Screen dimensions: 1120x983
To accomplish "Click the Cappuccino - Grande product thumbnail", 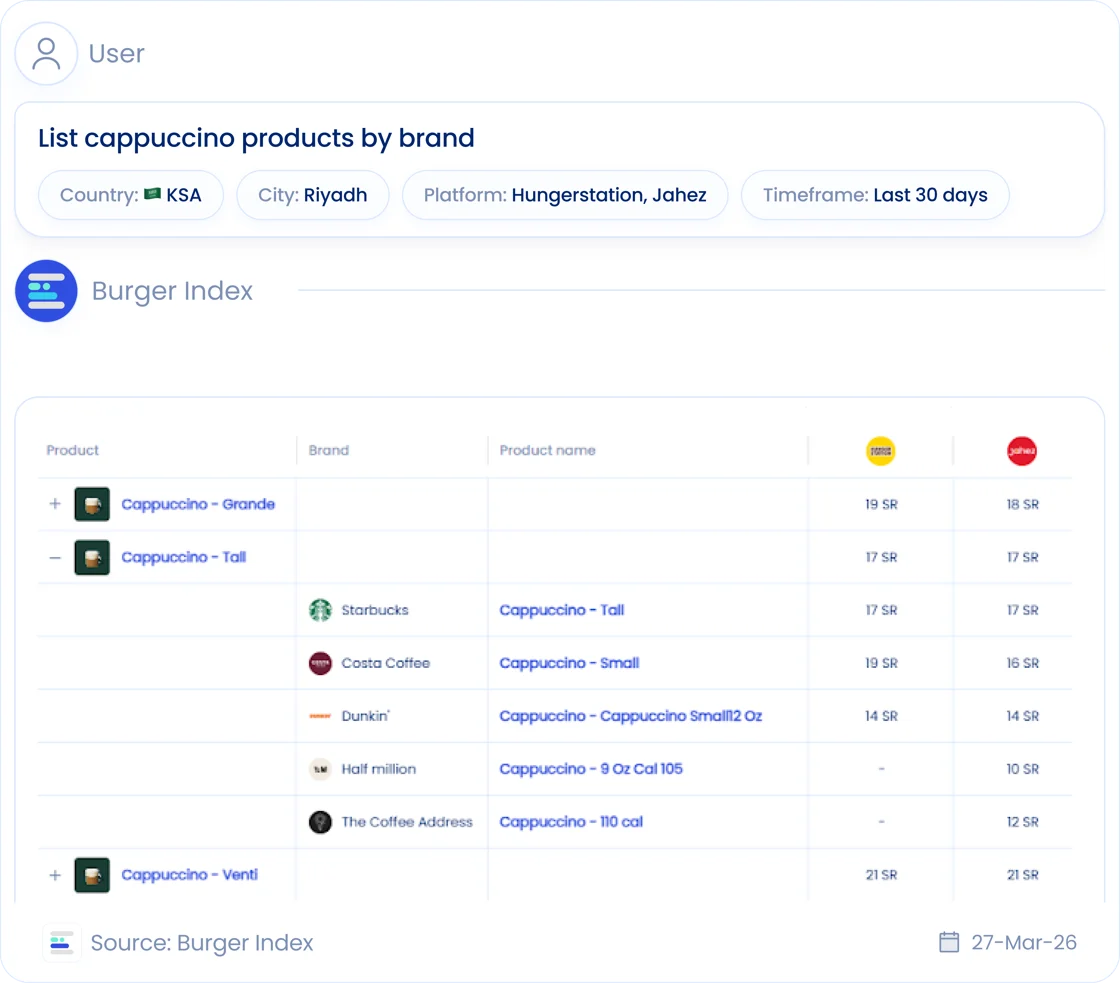I will coord(92,504).
